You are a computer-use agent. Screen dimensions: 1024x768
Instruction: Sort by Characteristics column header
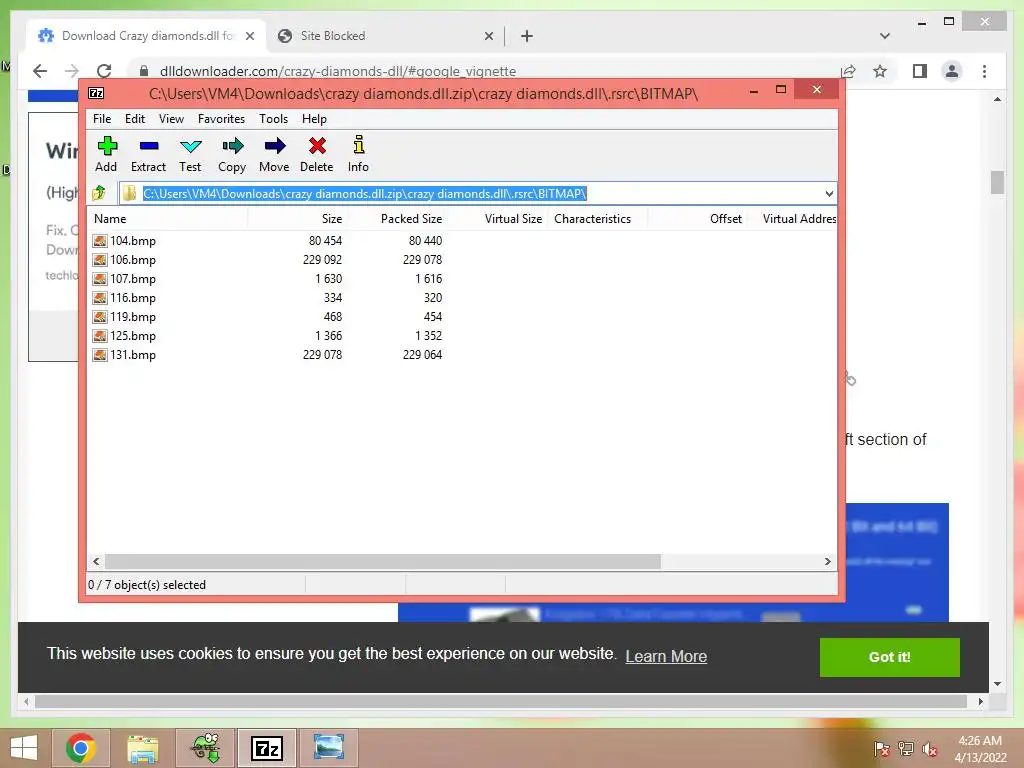pyautogui.click(x=598, y=219)
